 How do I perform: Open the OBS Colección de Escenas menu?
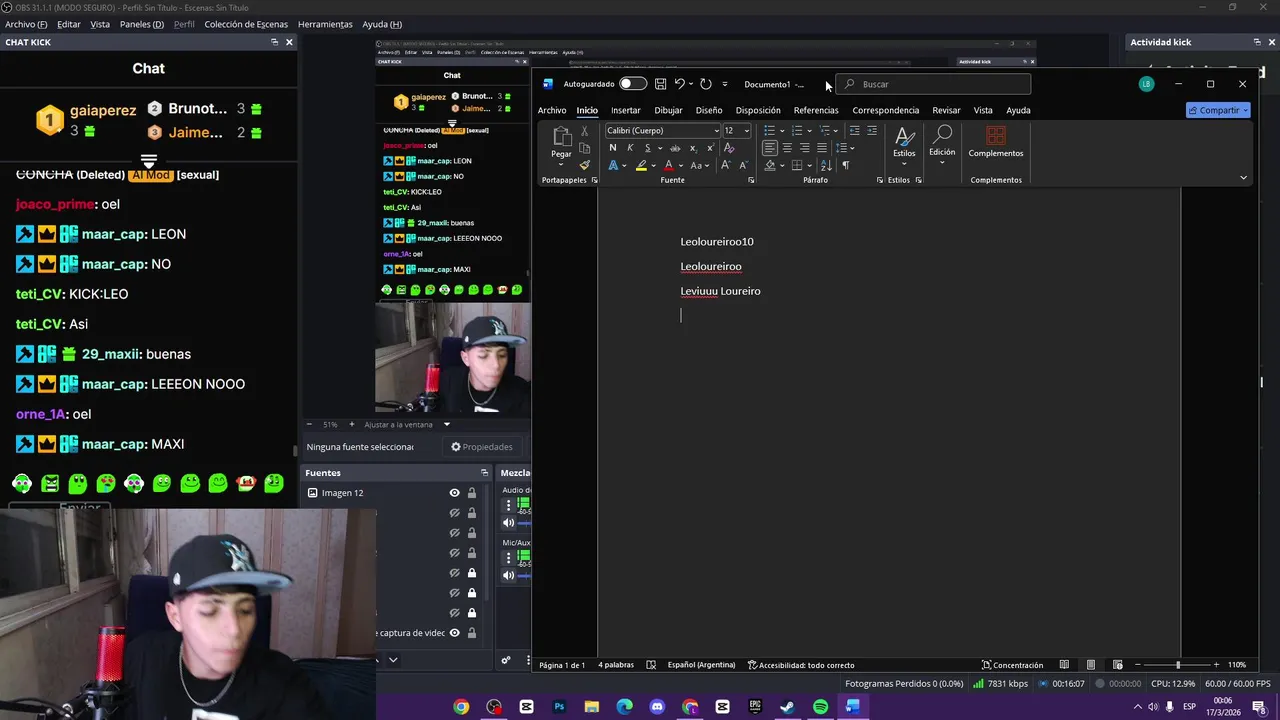click(246, 24)
